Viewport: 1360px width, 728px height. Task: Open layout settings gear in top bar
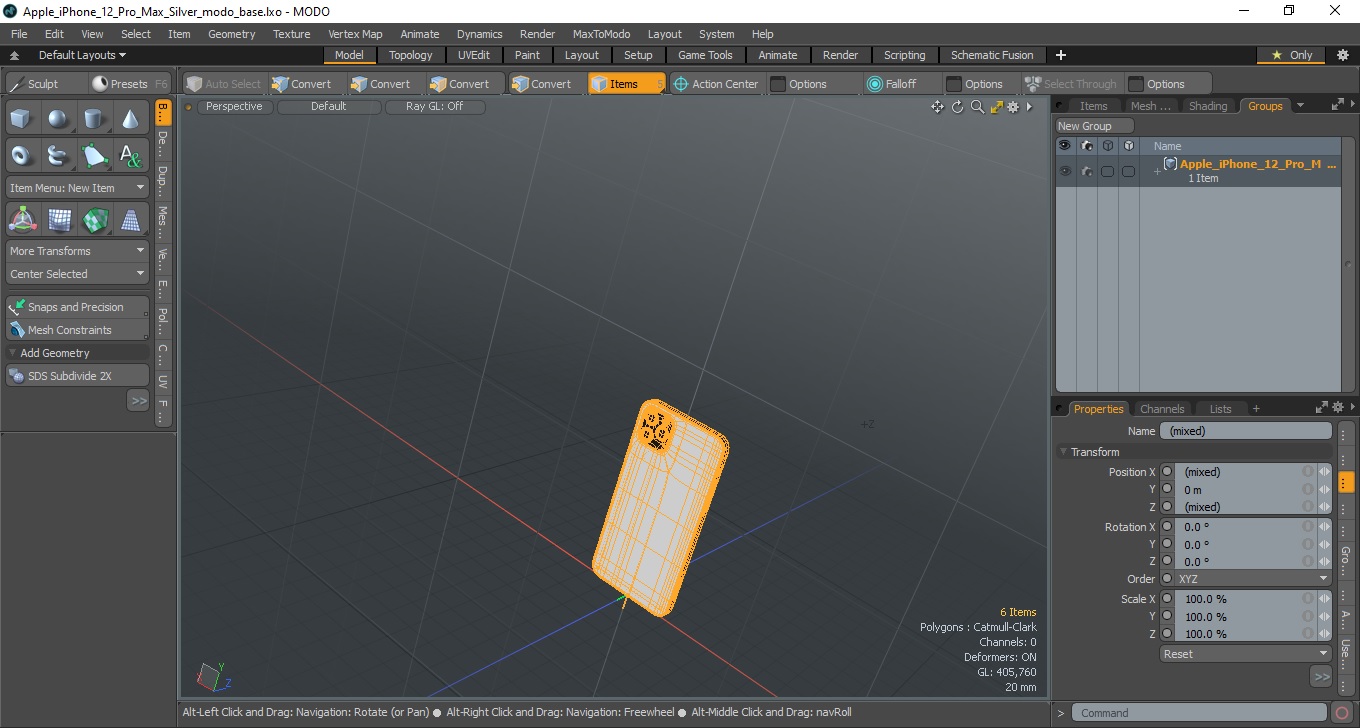(1343, 55)
